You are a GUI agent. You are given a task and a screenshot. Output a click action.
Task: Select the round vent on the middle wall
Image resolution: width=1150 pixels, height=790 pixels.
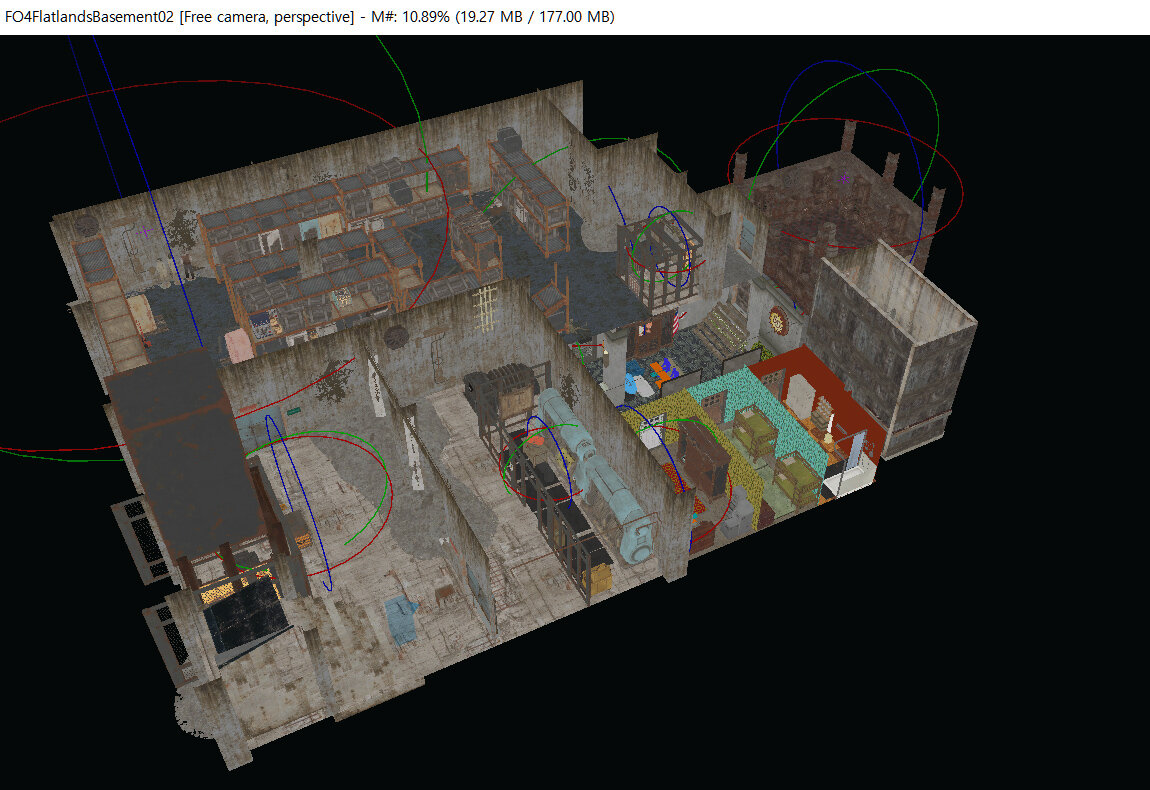tap(396, 337)
